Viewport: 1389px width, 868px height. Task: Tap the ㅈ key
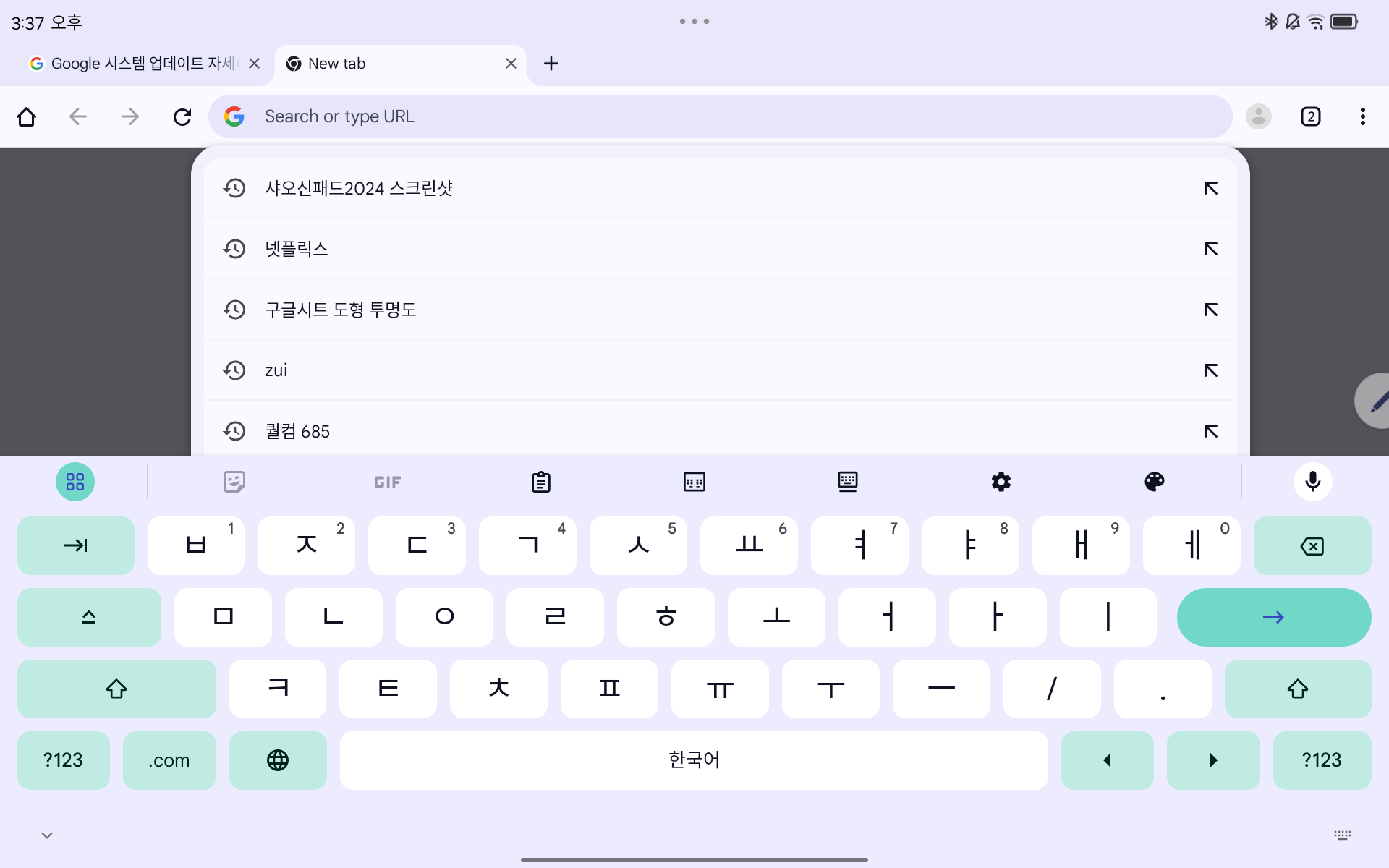[x=307, y=545]
